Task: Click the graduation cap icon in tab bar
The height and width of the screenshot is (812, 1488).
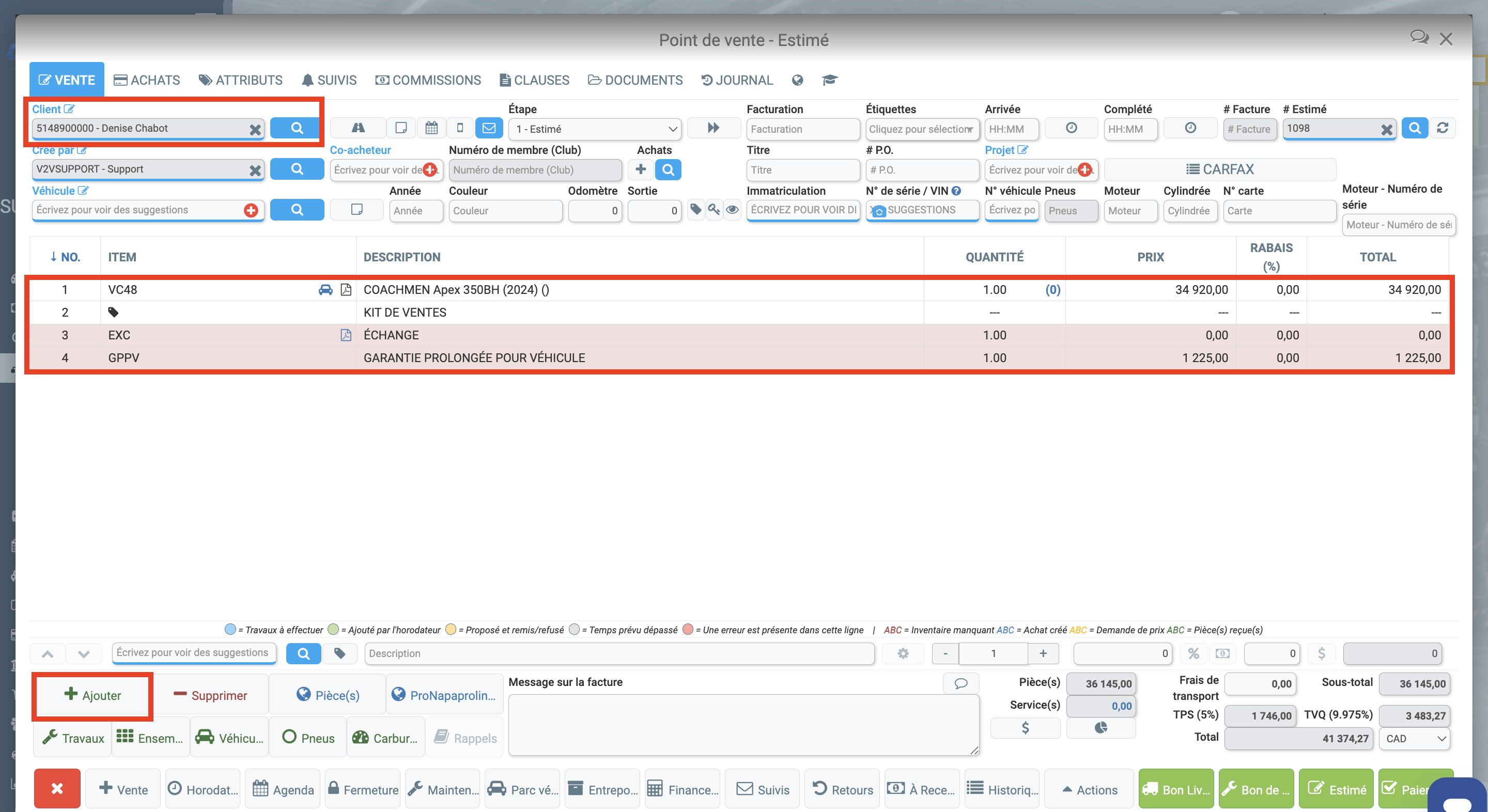Action: 829,80
